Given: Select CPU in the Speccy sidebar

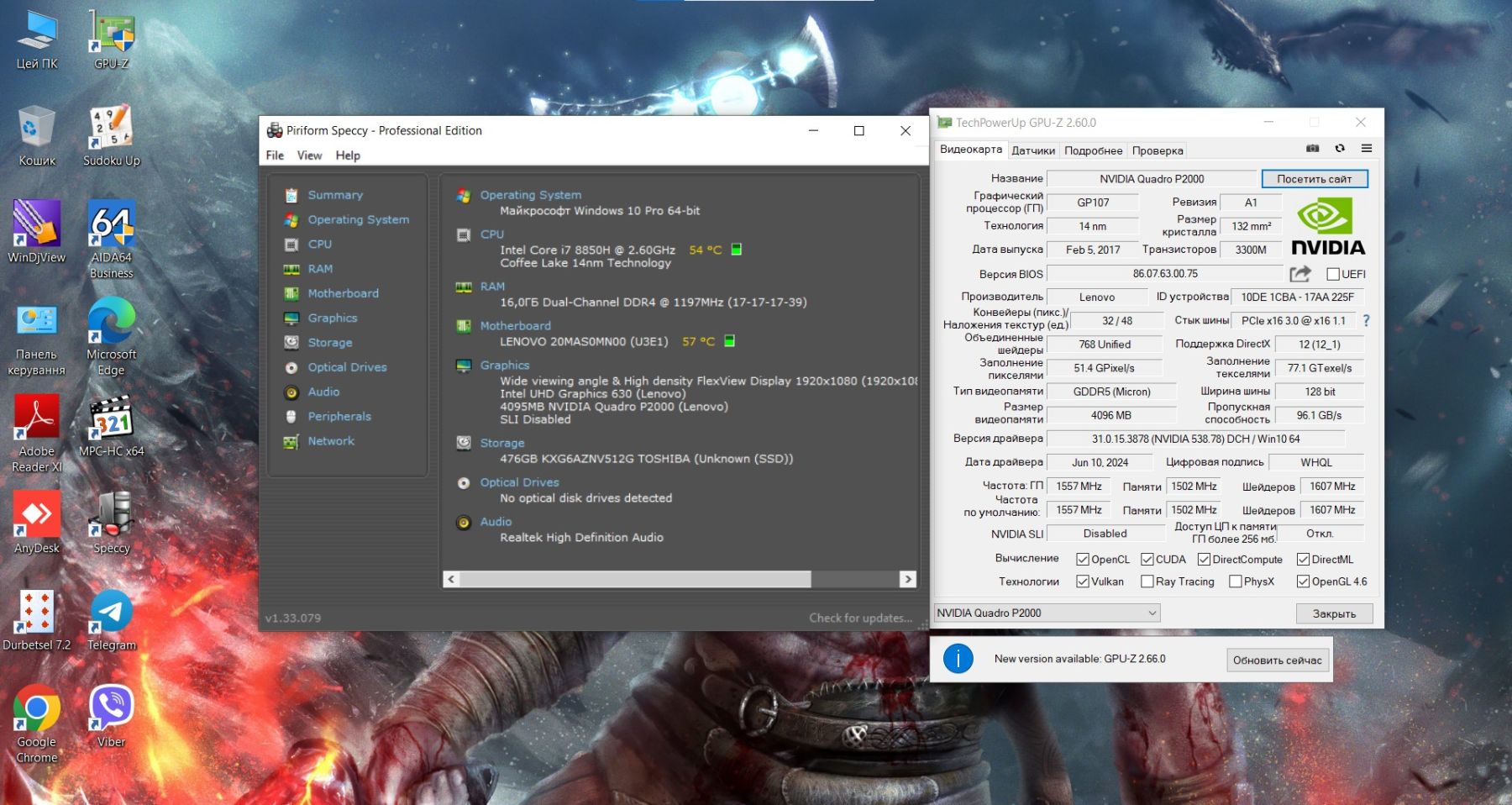Looking at the screenshot, I should [320, 245].
